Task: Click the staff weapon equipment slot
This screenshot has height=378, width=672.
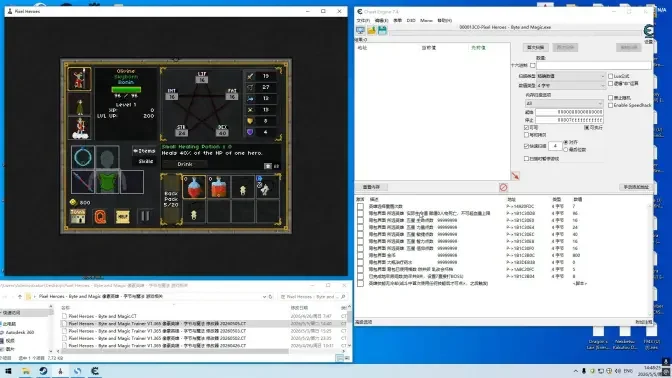Action: [83, 182]
